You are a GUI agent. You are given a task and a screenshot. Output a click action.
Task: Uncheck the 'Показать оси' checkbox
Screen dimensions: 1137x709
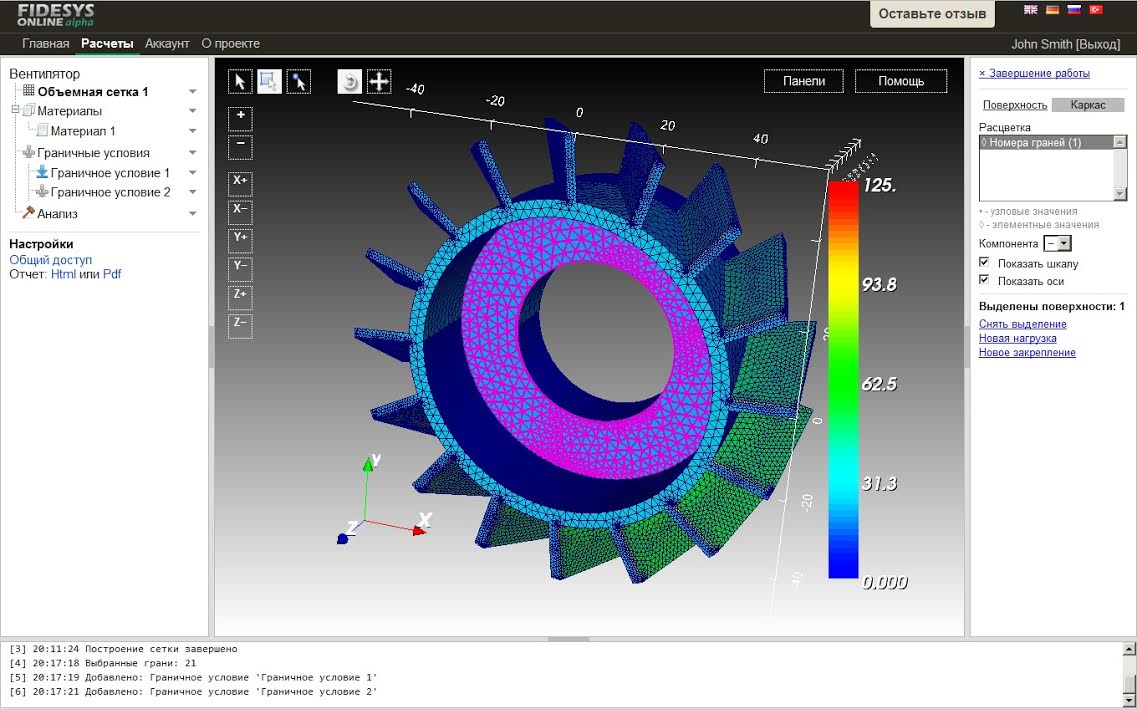(x=984, y=281)
